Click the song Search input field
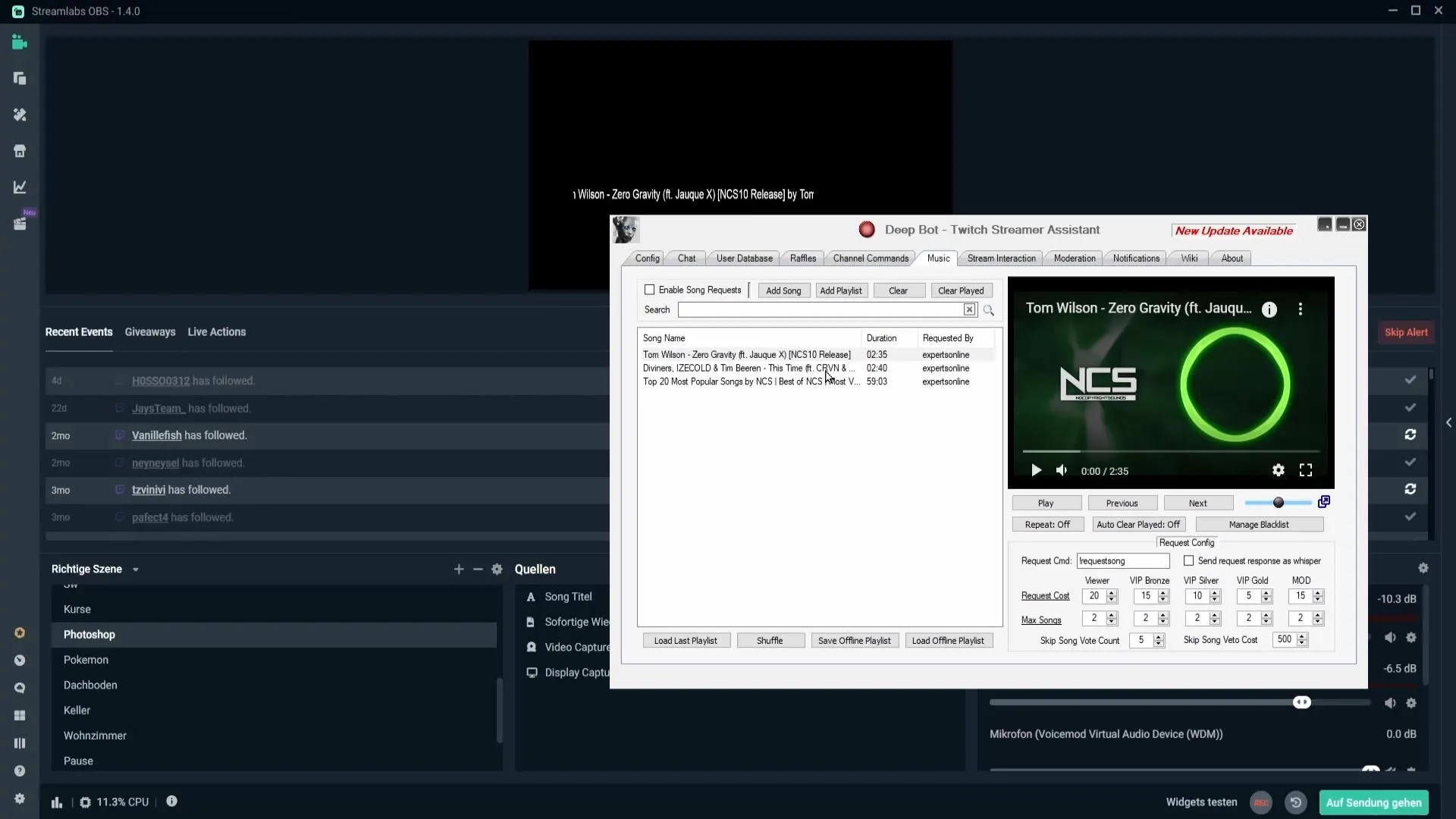The width and height of the screenshot is (1456, 819). point(821,309)
